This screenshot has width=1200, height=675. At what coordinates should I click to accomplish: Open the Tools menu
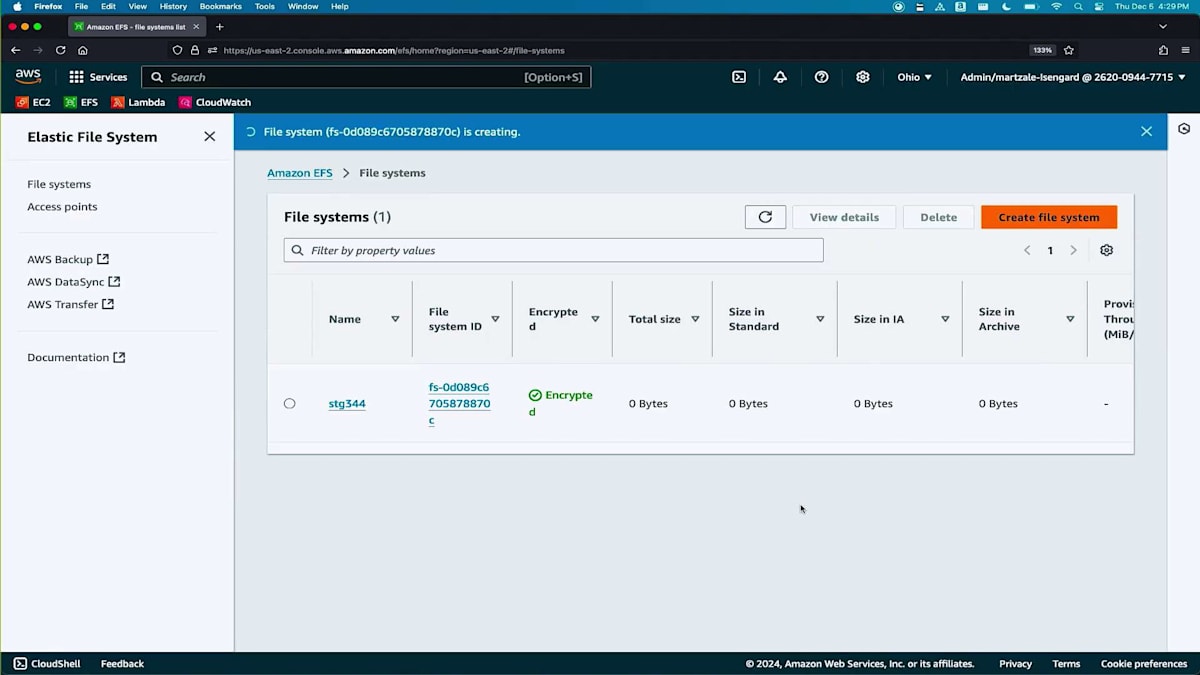tap(264, 6)
